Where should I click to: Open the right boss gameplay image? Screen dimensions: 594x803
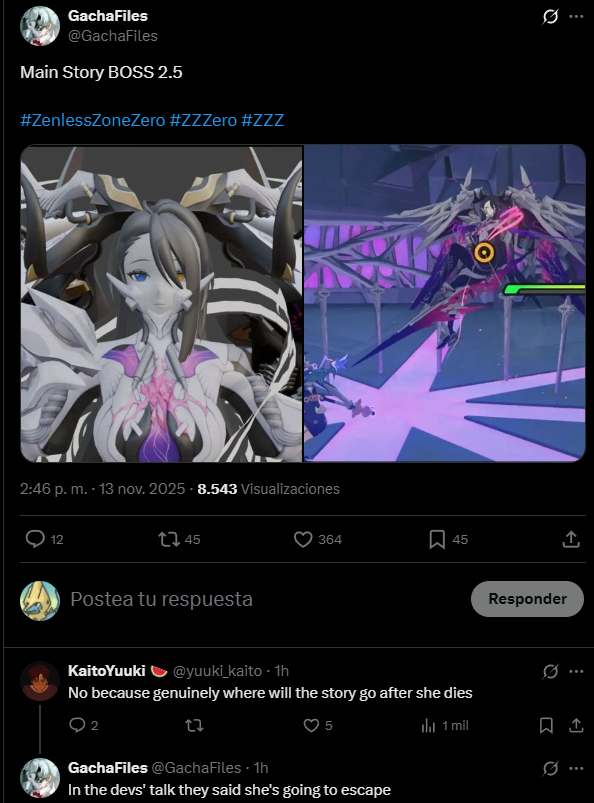tap(444, 304)
